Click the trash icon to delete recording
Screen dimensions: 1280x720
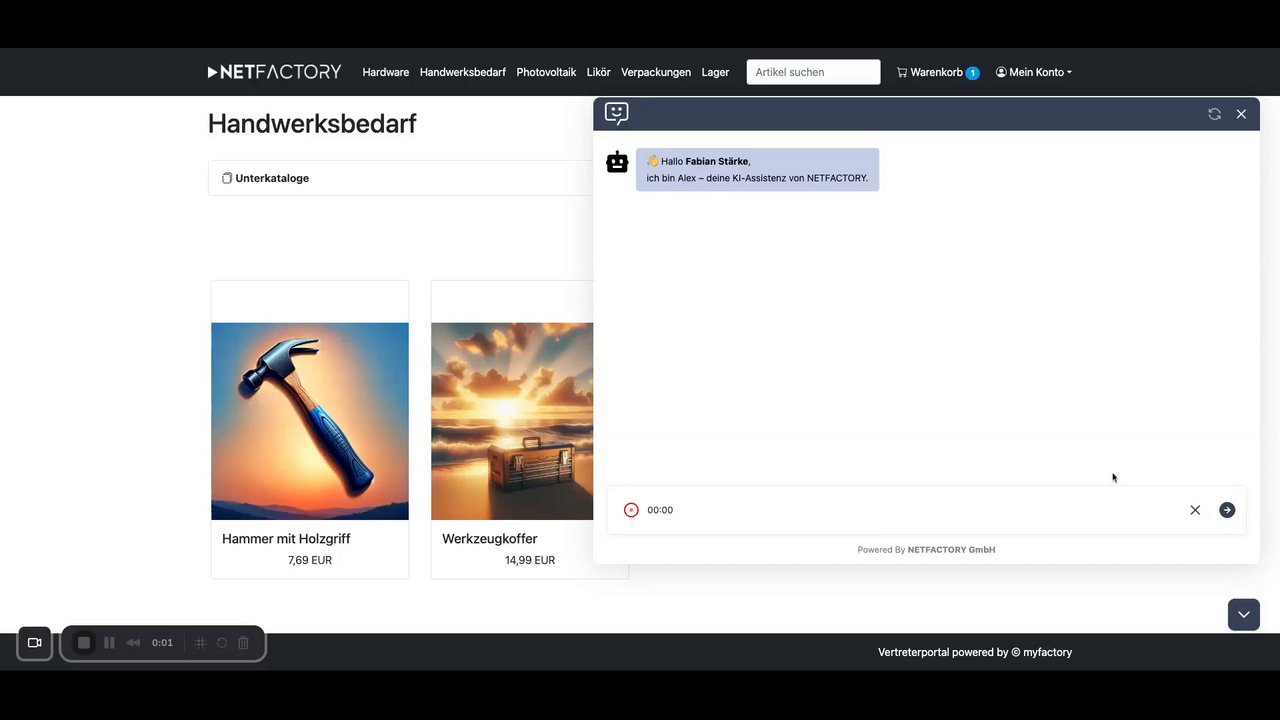(243, 643)
